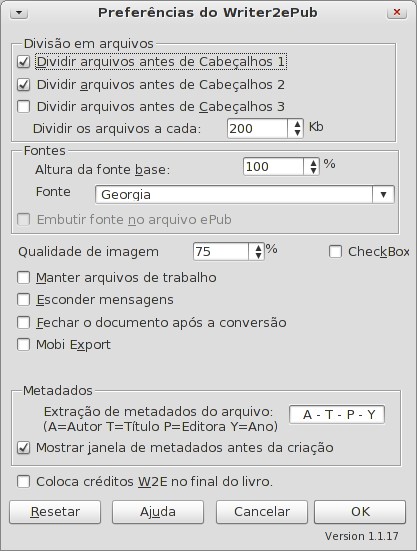Screen dimensions: 417x551
Task: Open help with the Ajuda button
Action: pos(158,512)
